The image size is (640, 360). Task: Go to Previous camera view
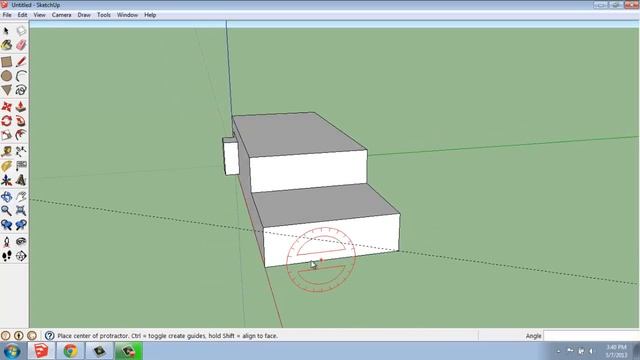tap(7, 225)
